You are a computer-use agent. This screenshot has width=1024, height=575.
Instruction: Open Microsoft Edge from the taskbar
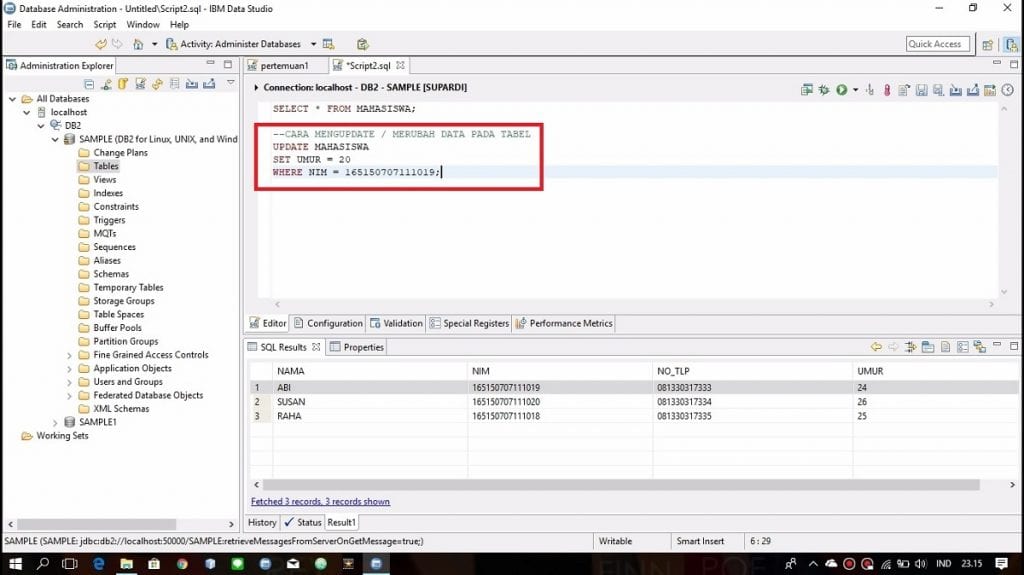point(99,564)
